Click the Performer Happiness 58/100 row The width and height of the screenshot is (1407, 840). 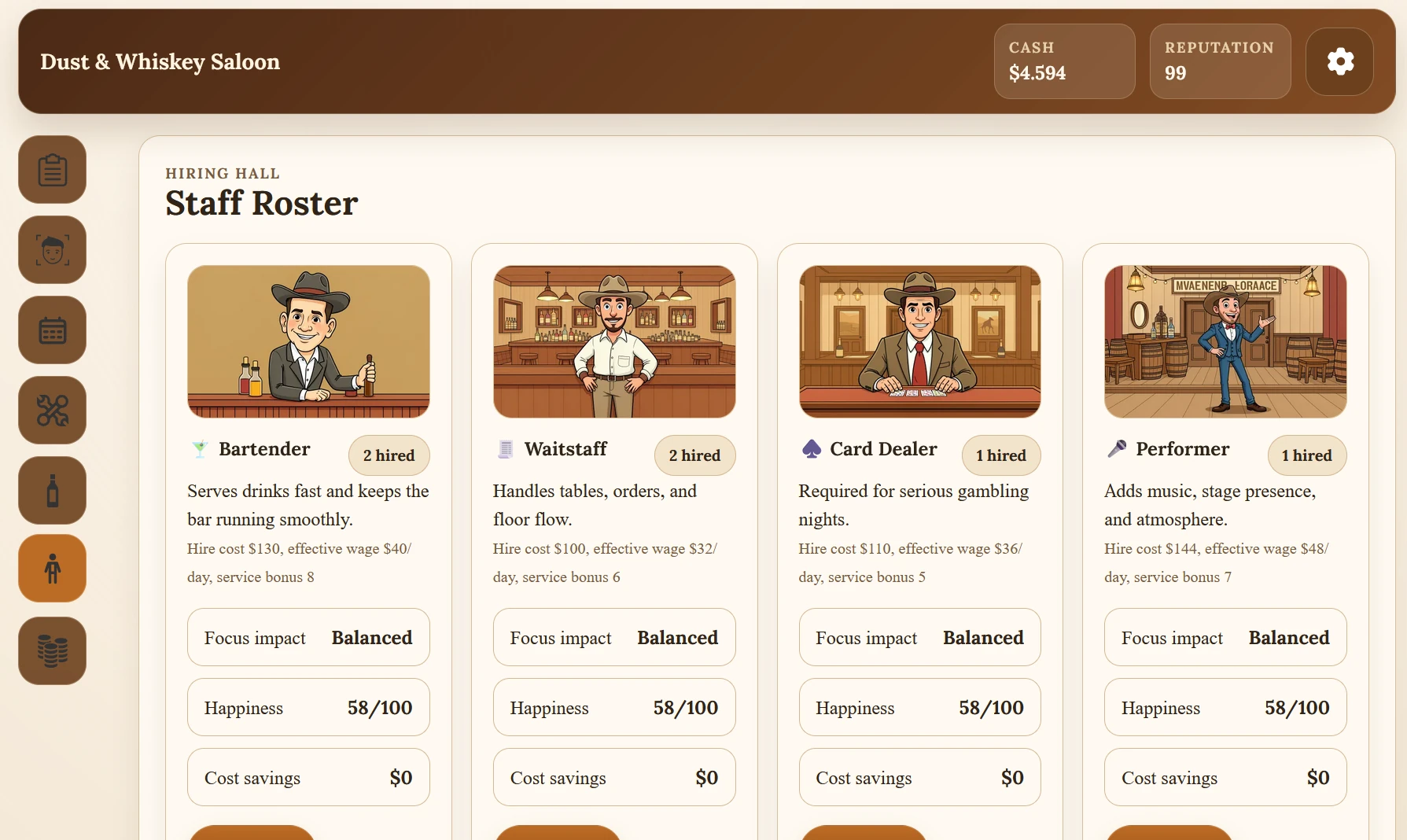[x=1225, y=707]
